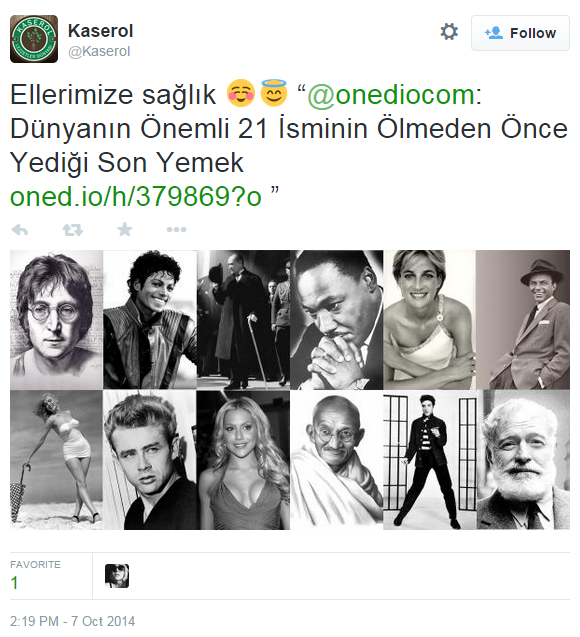Follow the Kaserol account
The width and height of the screenshot is (580, 637).
[520, 33]
